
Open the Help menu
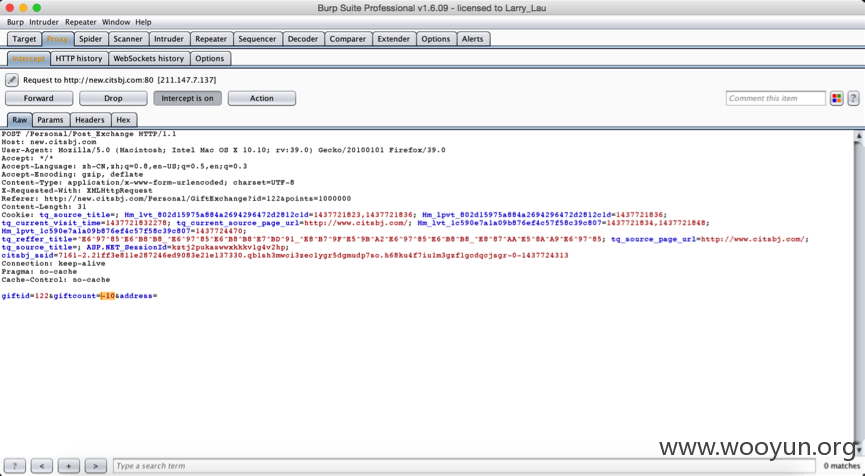(x=143, y=22)
